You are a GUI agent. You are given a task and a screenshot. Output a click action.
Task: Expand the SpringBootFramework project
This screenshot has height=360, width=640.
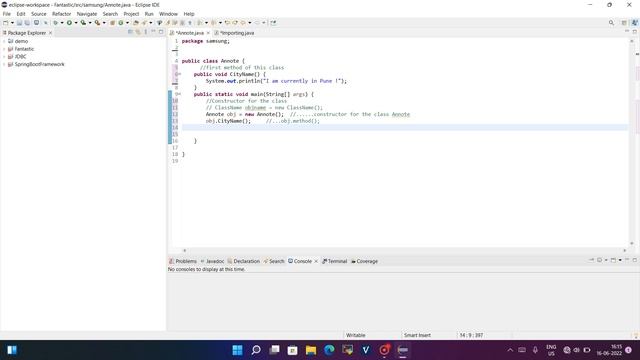4,64
